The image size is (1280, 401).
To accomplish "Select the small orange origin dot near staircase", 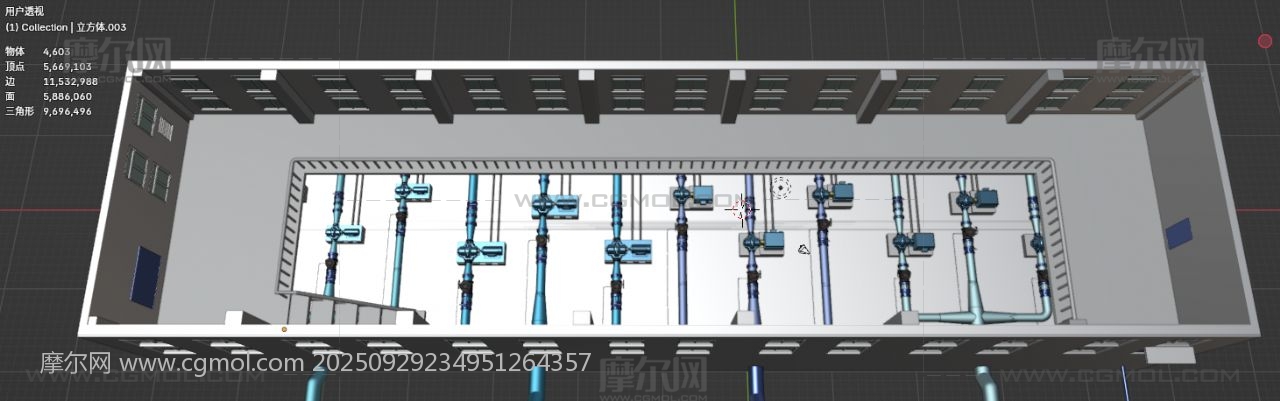I will click(x=284, y=328).
